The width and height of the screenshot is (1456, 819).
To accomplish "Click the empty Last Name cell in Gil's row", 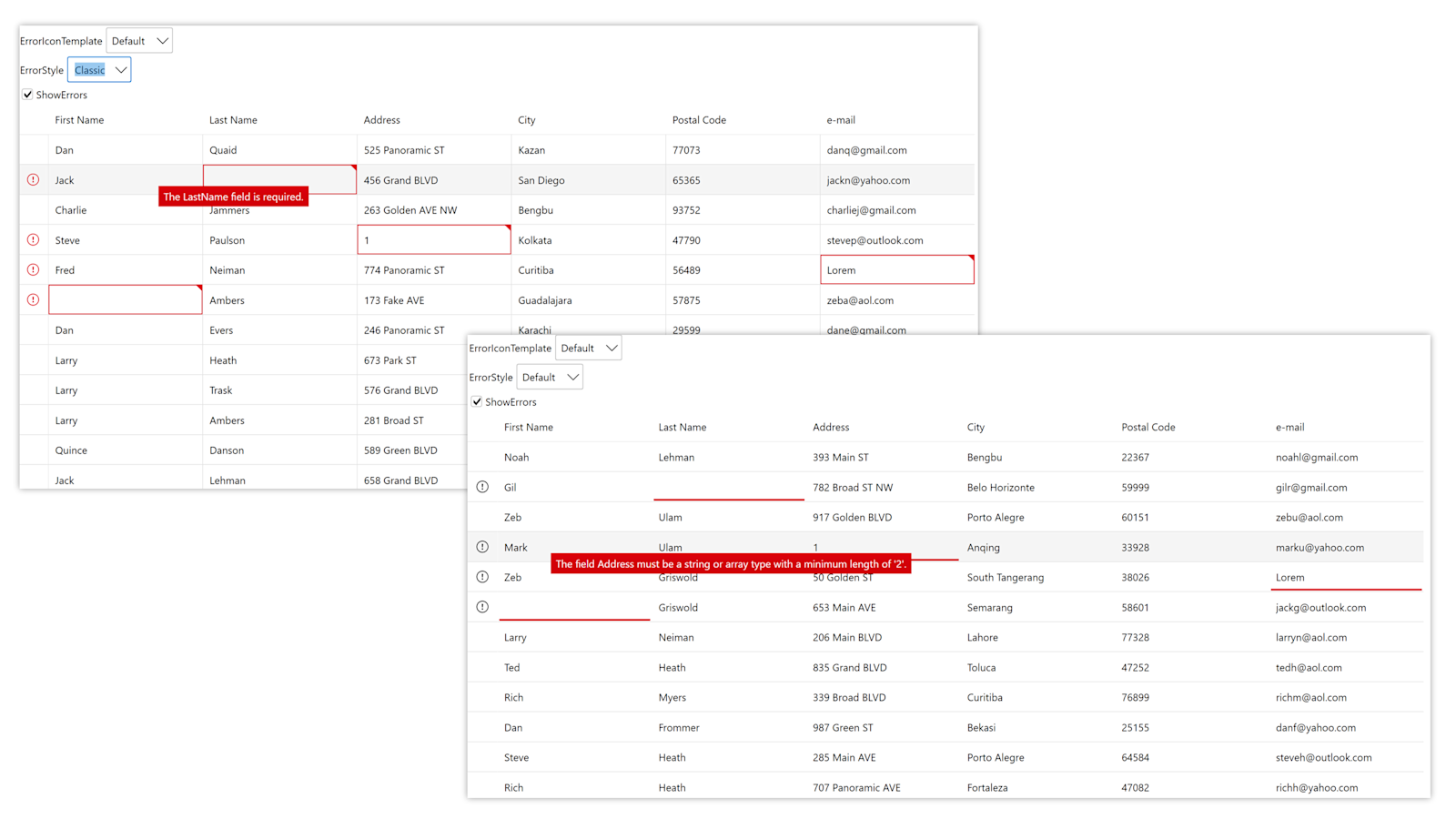I will coord(728,487).
